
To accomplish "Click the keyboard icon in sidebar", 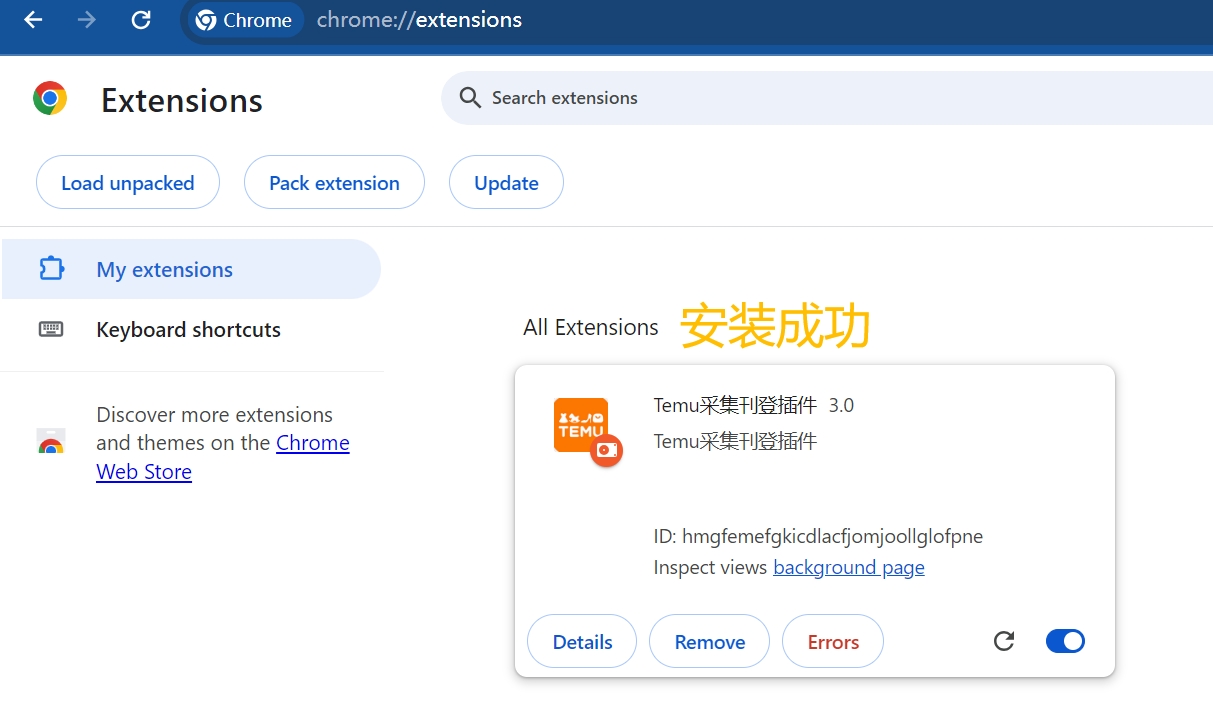I will 51,329.
